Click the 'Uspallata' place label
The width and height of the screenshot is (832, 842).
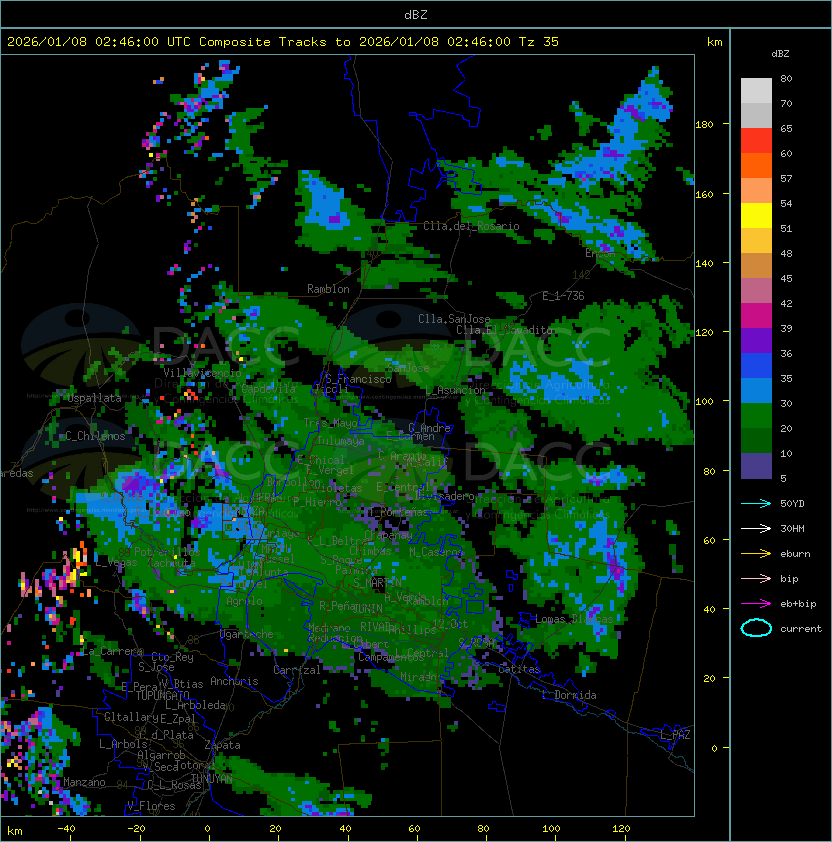pos(94,398)
